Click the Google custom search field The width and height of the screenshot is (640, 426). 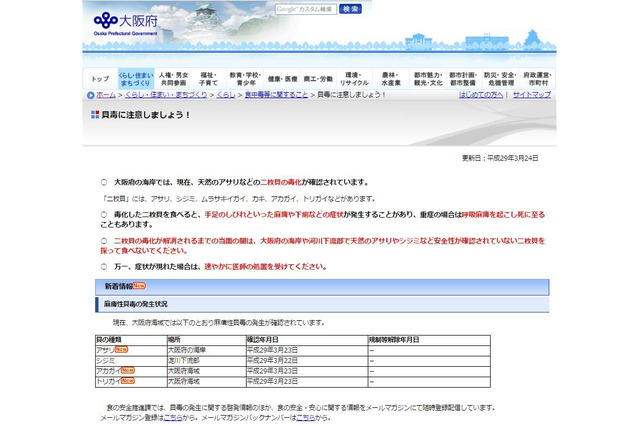pyautogui.click(x=306, y=9)
